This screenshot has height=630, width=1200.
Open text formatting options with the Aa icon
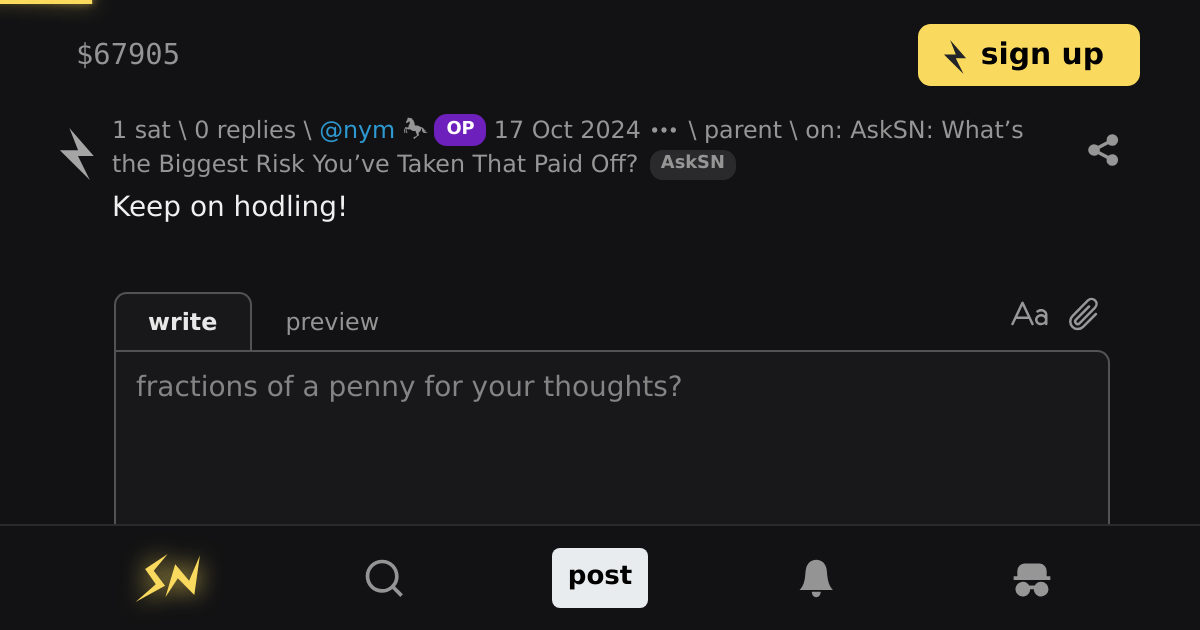coord(1030,314)
